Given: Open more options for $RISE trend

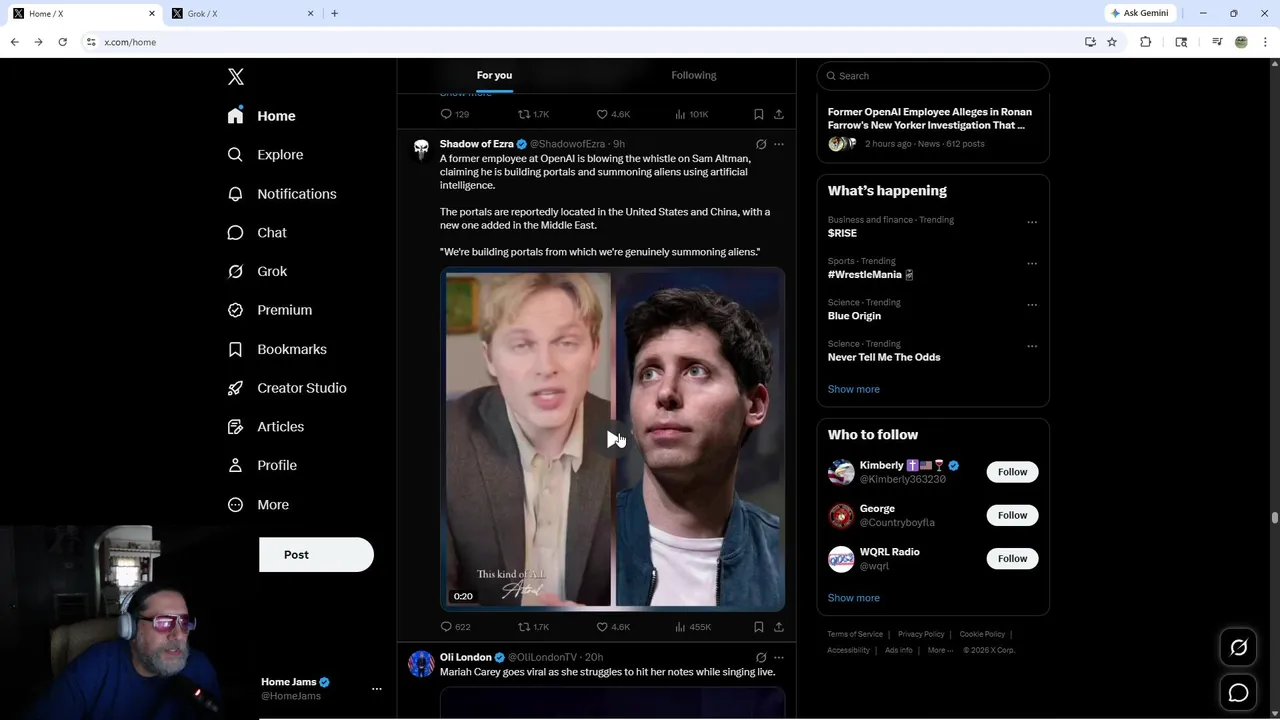Looking at the screenshot, I should pos(1032,222).
